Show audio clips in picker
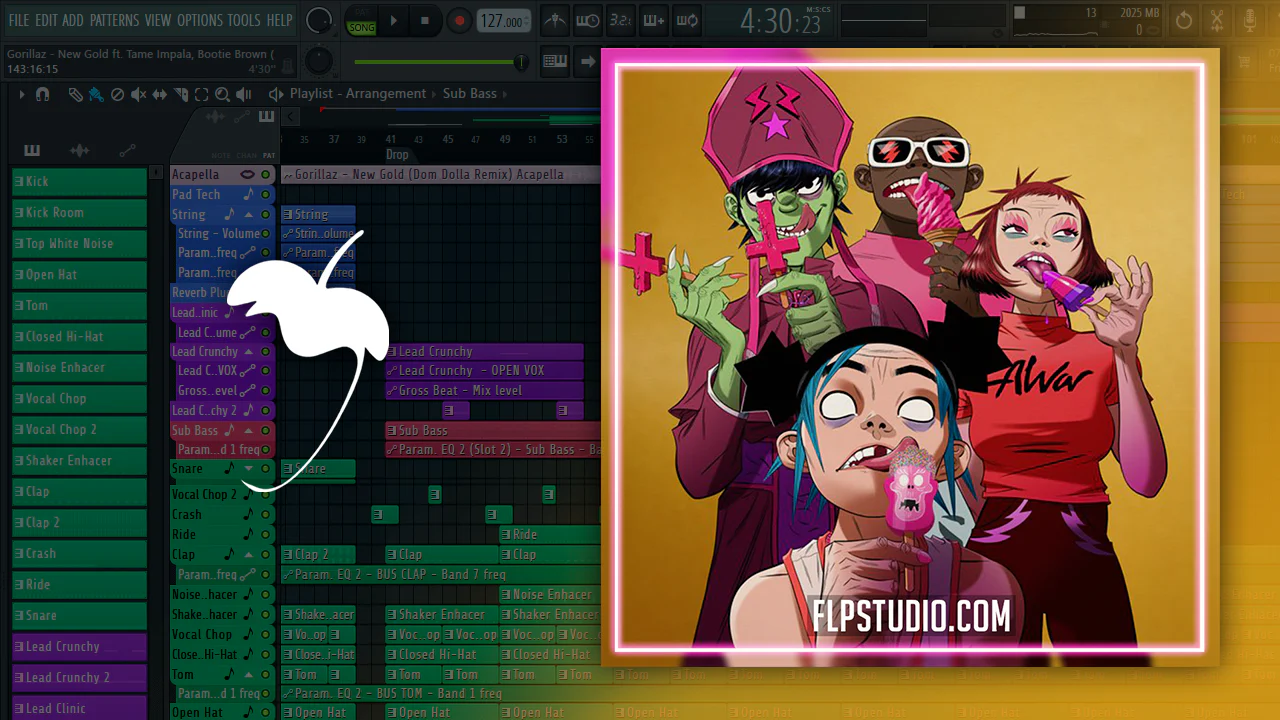 coord(79,150)
